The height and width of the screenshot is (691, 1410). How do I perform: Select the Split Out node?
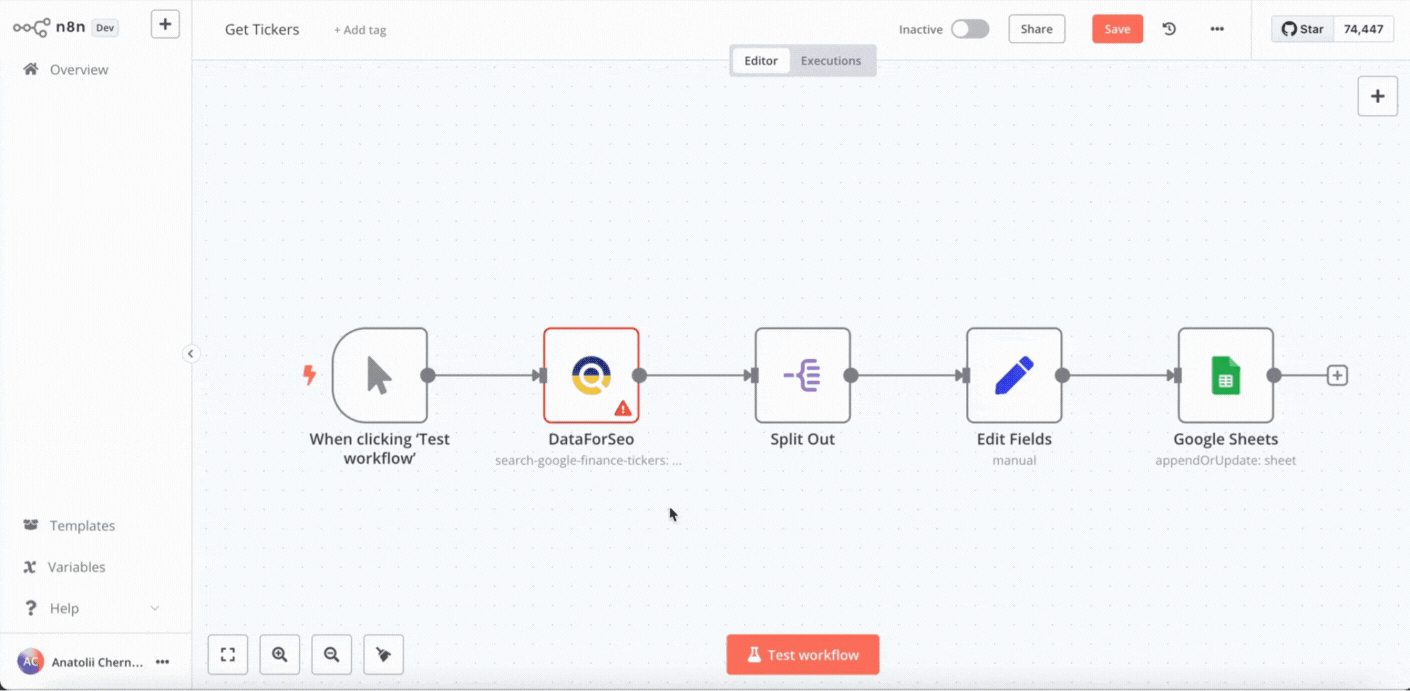(x=803, y=375)
